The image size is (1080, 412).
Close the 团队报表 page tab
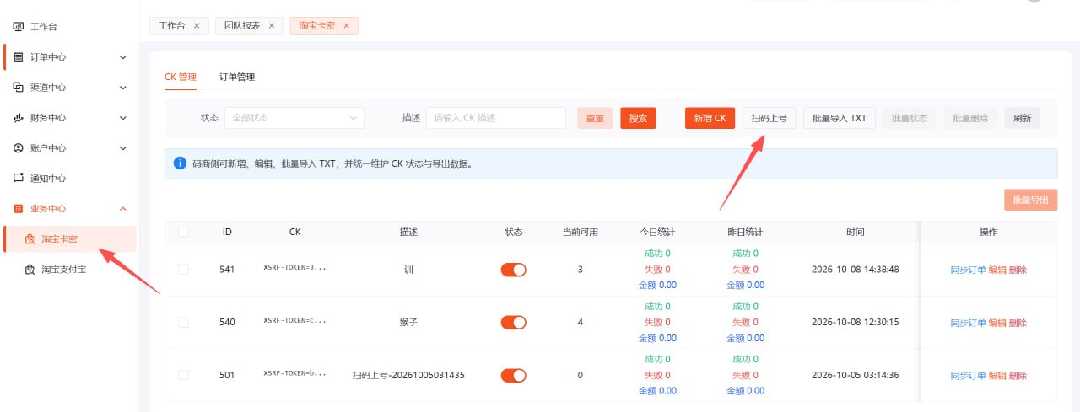[271, 25]
